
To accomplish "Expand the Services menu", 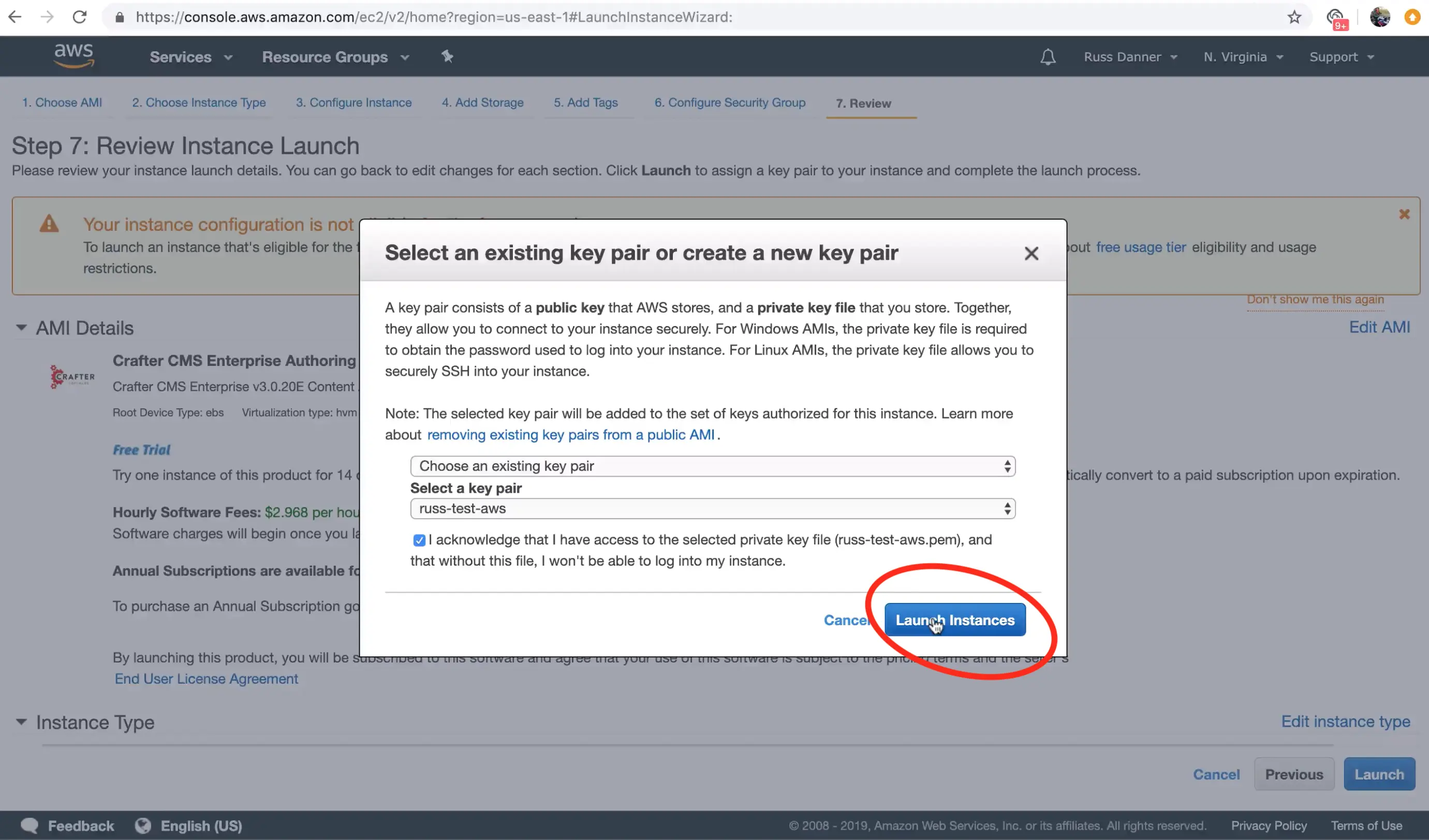I will point(190,57).
